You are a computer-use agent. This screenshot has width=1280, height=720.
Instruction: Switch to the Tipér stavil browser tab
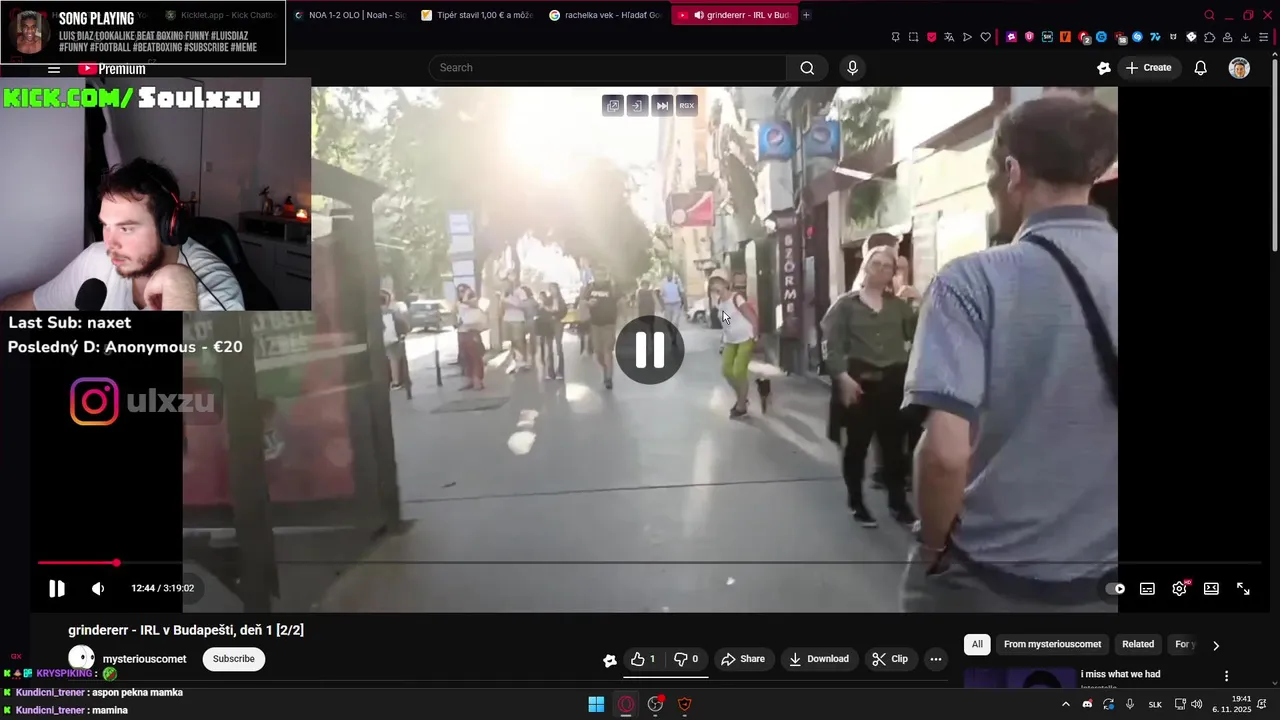[x=476, y=15]
